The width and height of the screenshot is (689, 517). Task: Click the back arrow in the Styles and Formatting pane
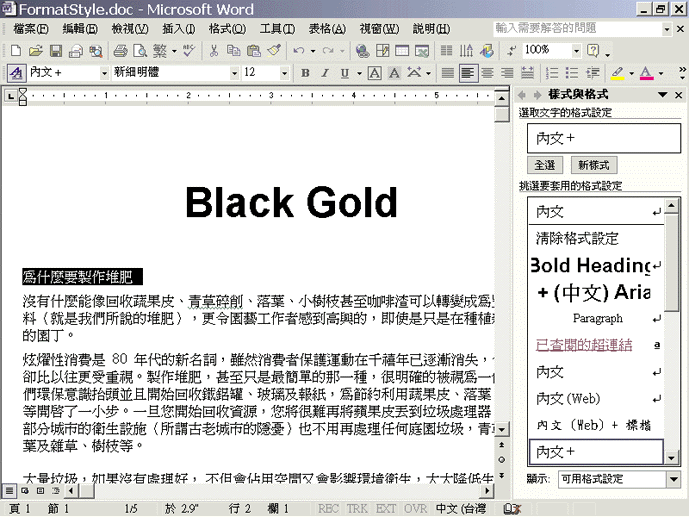tap(522, 94)
